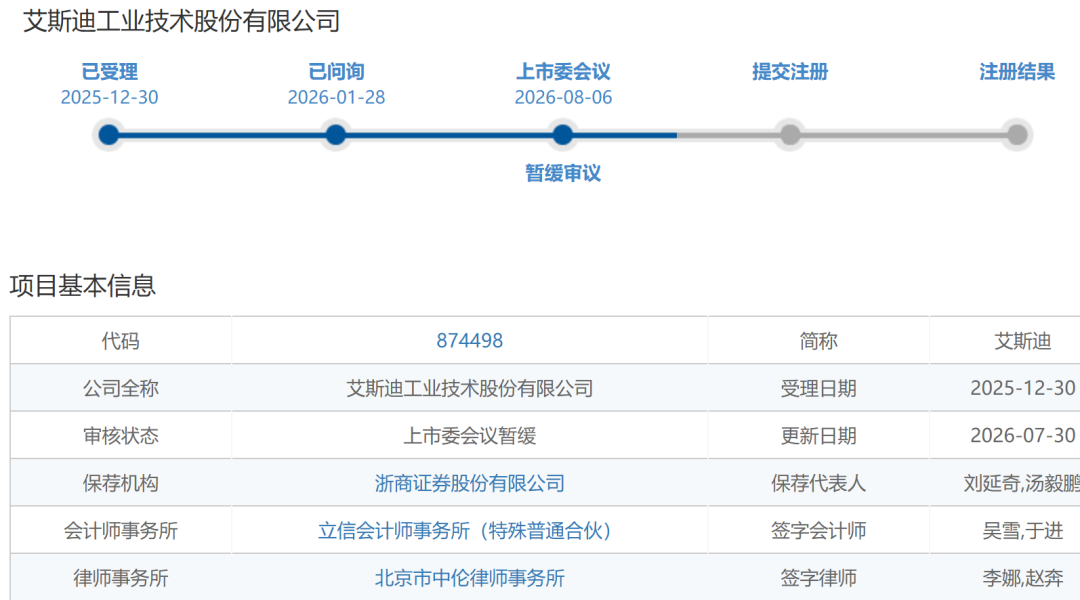Click the 签字会计师 label cell
The height and width of the screenshot is (600, 1080).
click(818, 530)
